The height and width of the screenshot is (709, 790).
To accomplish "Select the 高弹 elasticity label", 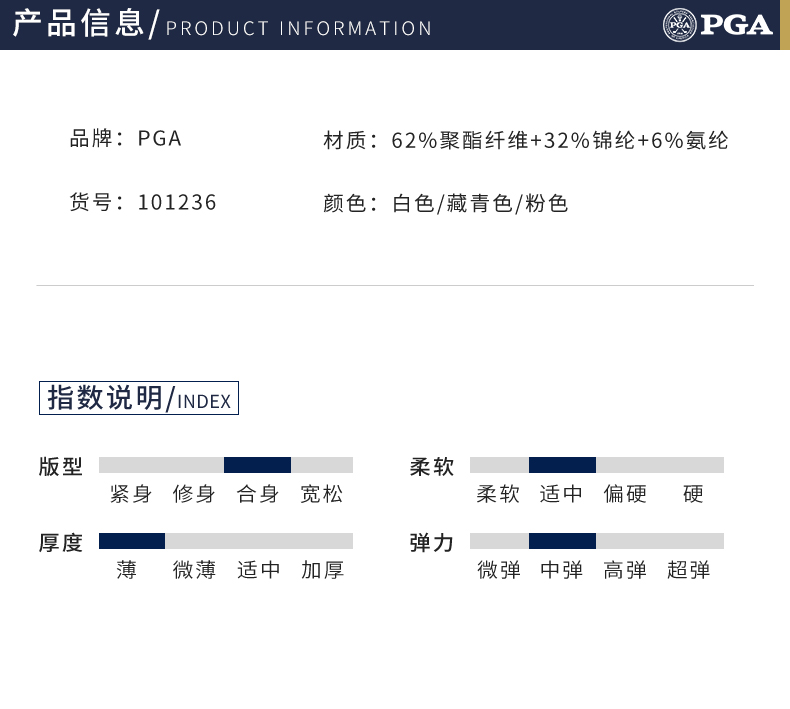I will point(625,570).
